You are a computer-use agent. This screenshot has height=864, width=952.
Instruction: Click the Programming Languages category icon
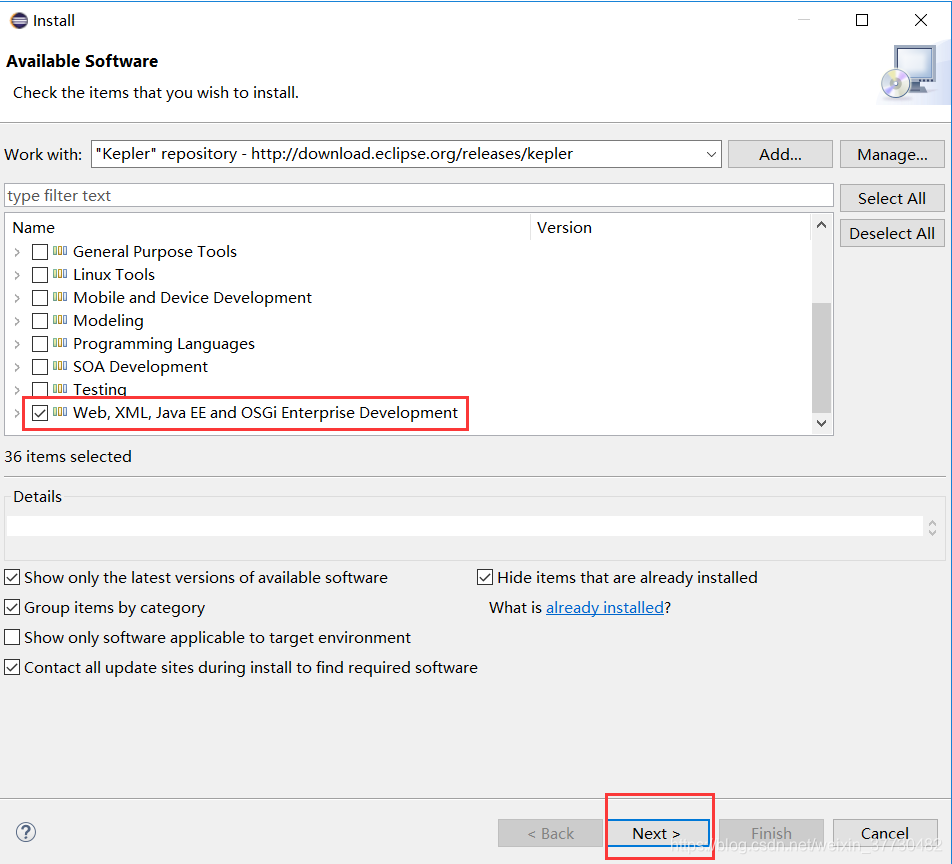coord(60,342)
